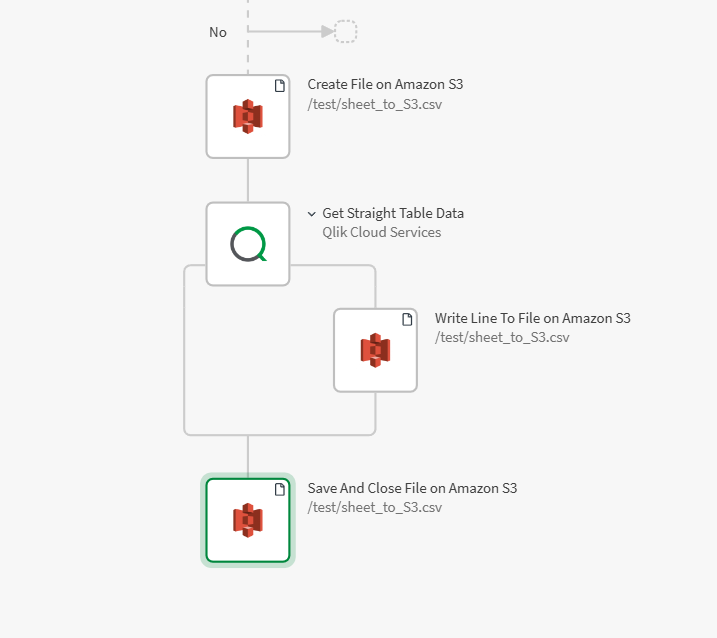Click the file icon on Save And Close block
Viewport: 717px width, 638px height.
click(280, 489)
